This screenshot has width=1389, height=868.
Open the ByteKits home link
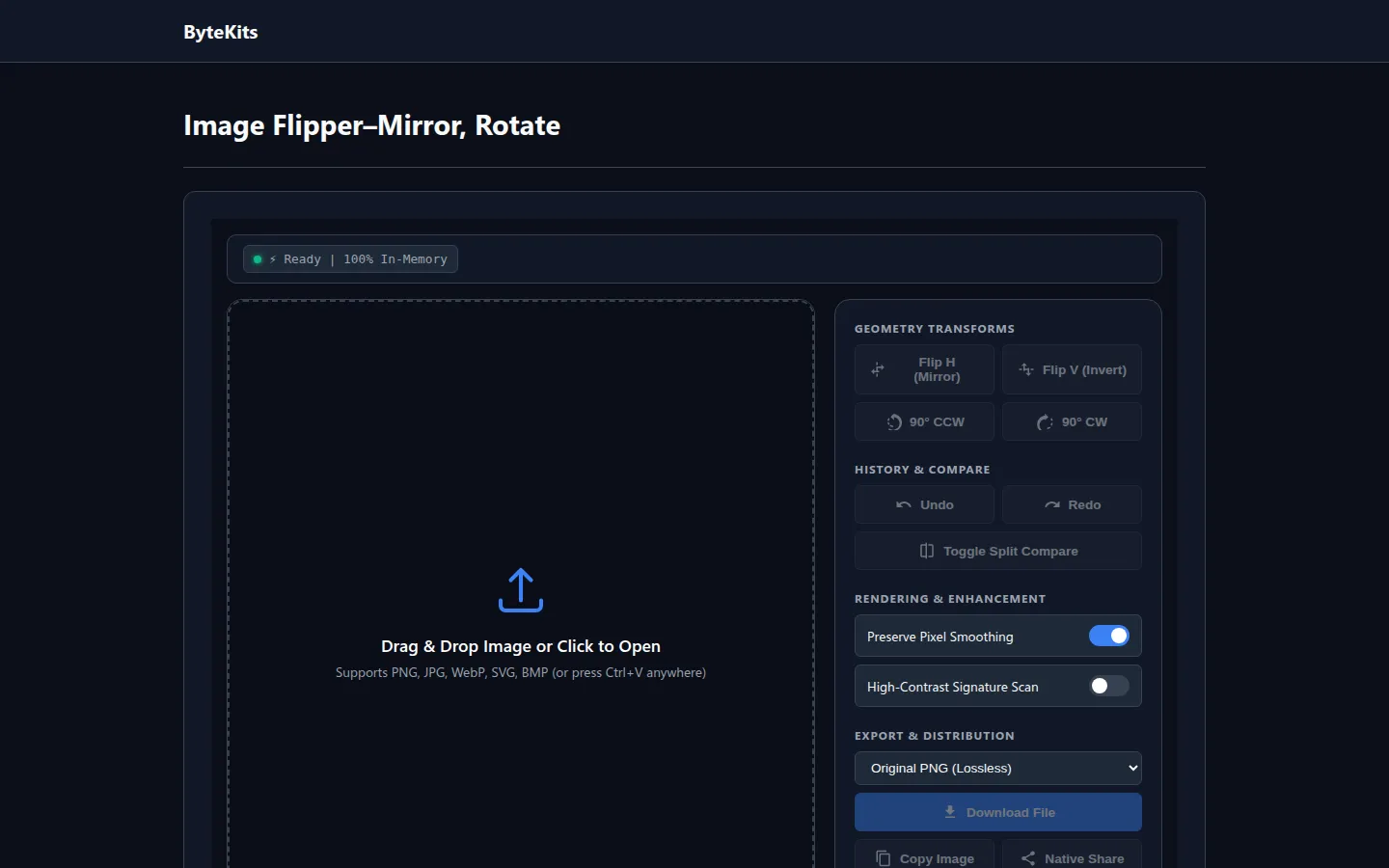point(221,32)
